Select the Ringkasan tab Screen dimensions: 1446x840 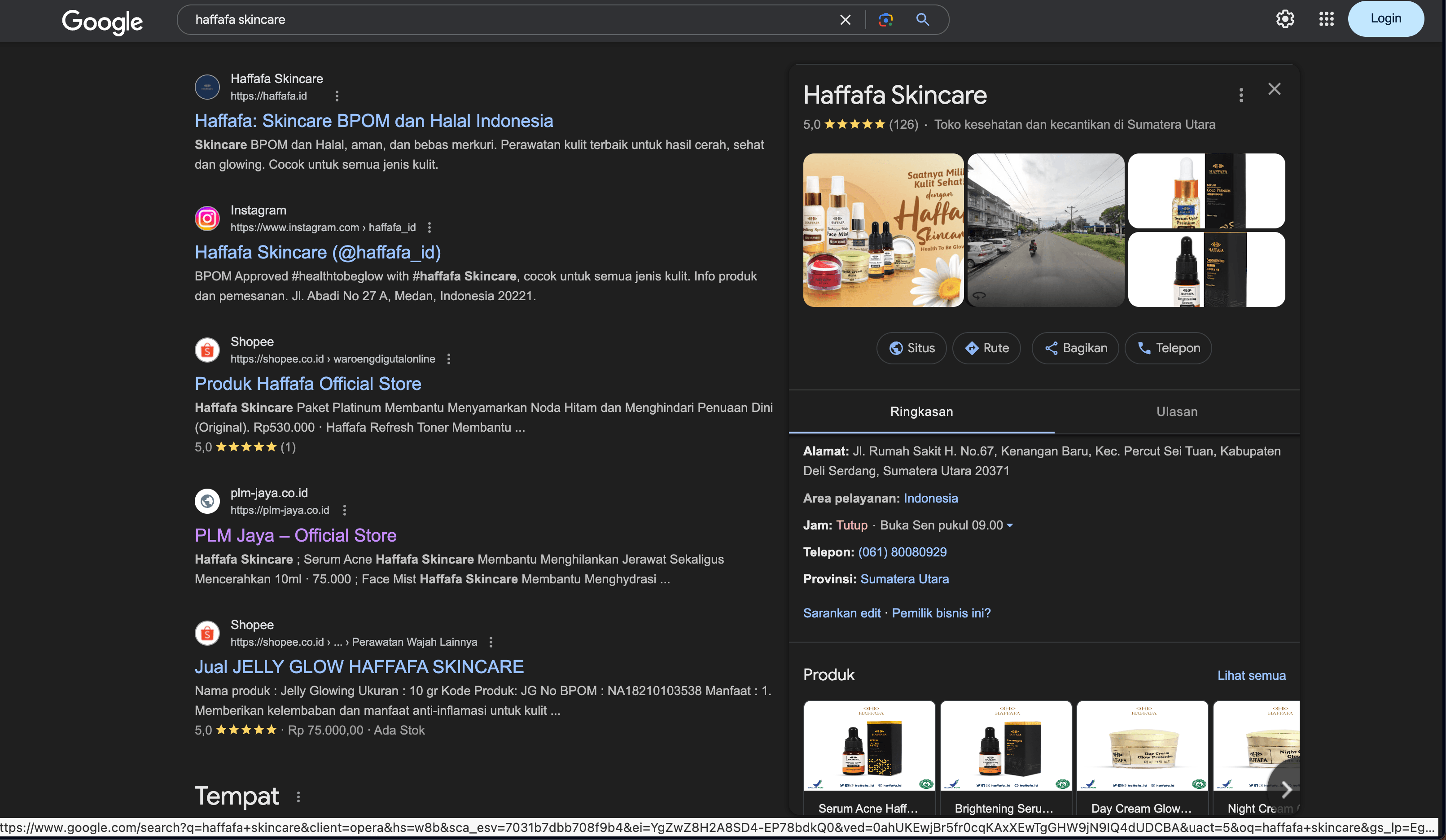921,412
